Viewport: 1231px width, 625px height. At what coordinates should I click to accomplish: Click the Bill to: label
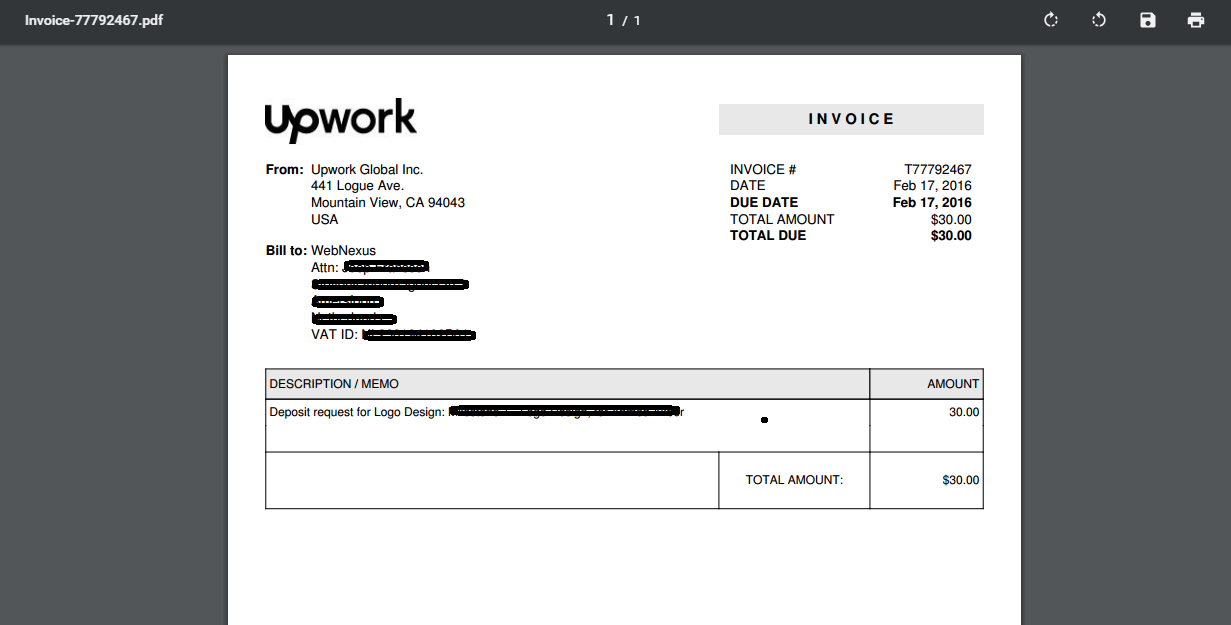[x=286, y=251]
